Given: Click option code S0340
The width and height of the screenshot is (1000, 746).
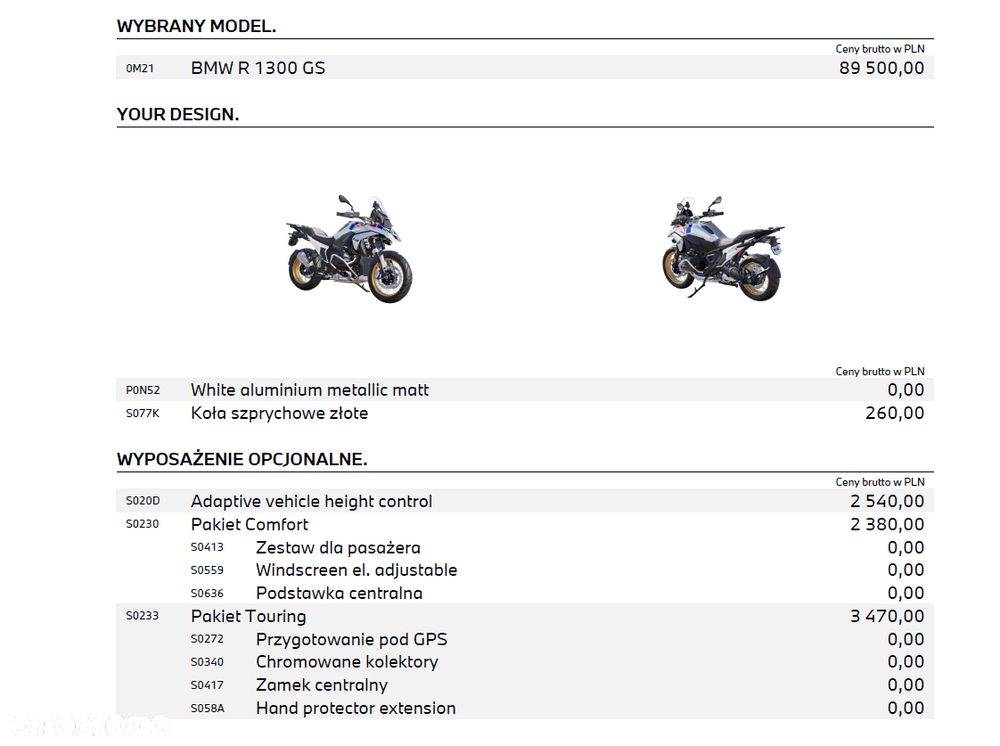Looking at the screenshot, I should pyautogui.click(x=207, y=662).
